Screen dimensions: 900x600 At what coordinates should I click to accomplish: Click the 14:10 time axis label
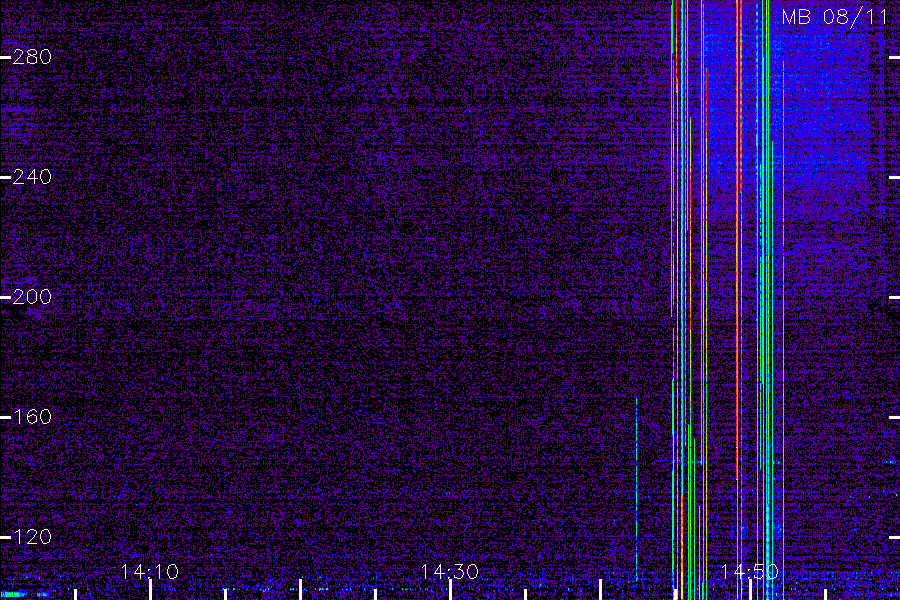coord(150,572)
